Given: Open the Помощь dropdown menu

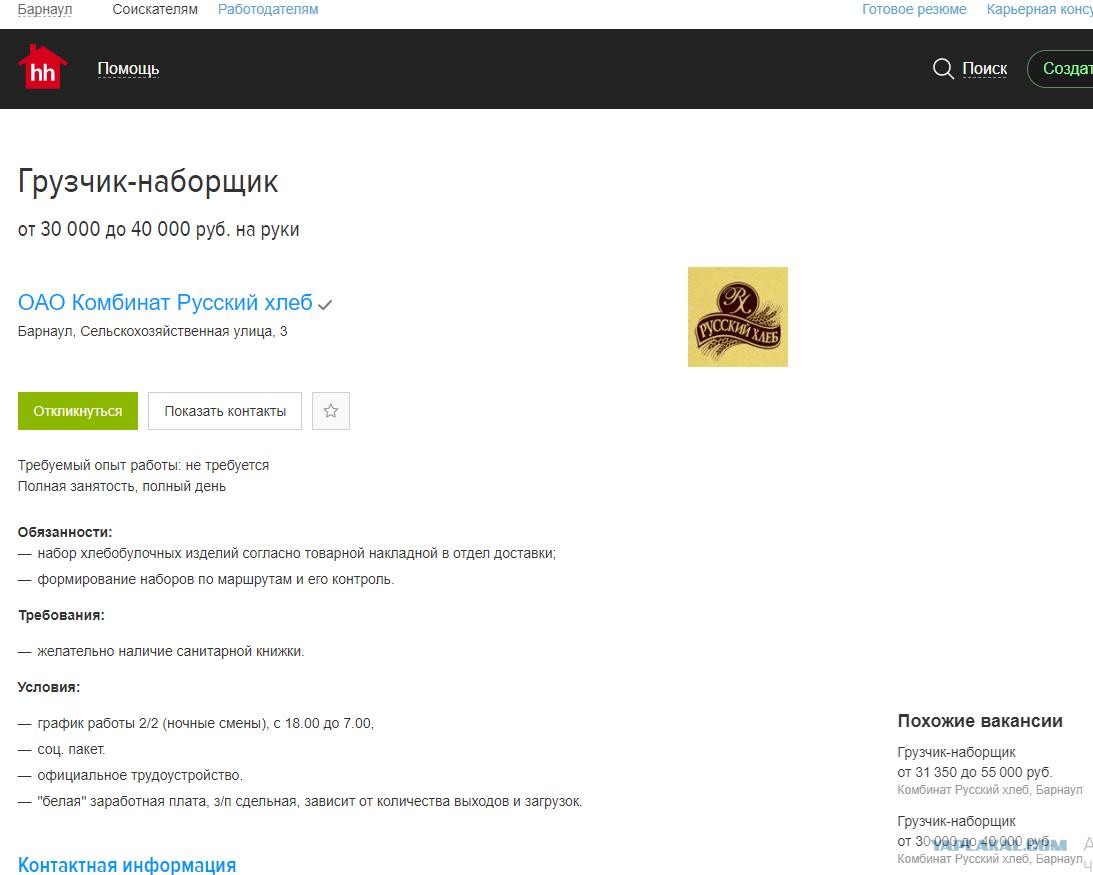Looking at the screenshot, I should pyautogui.click(x=128, y=68).
